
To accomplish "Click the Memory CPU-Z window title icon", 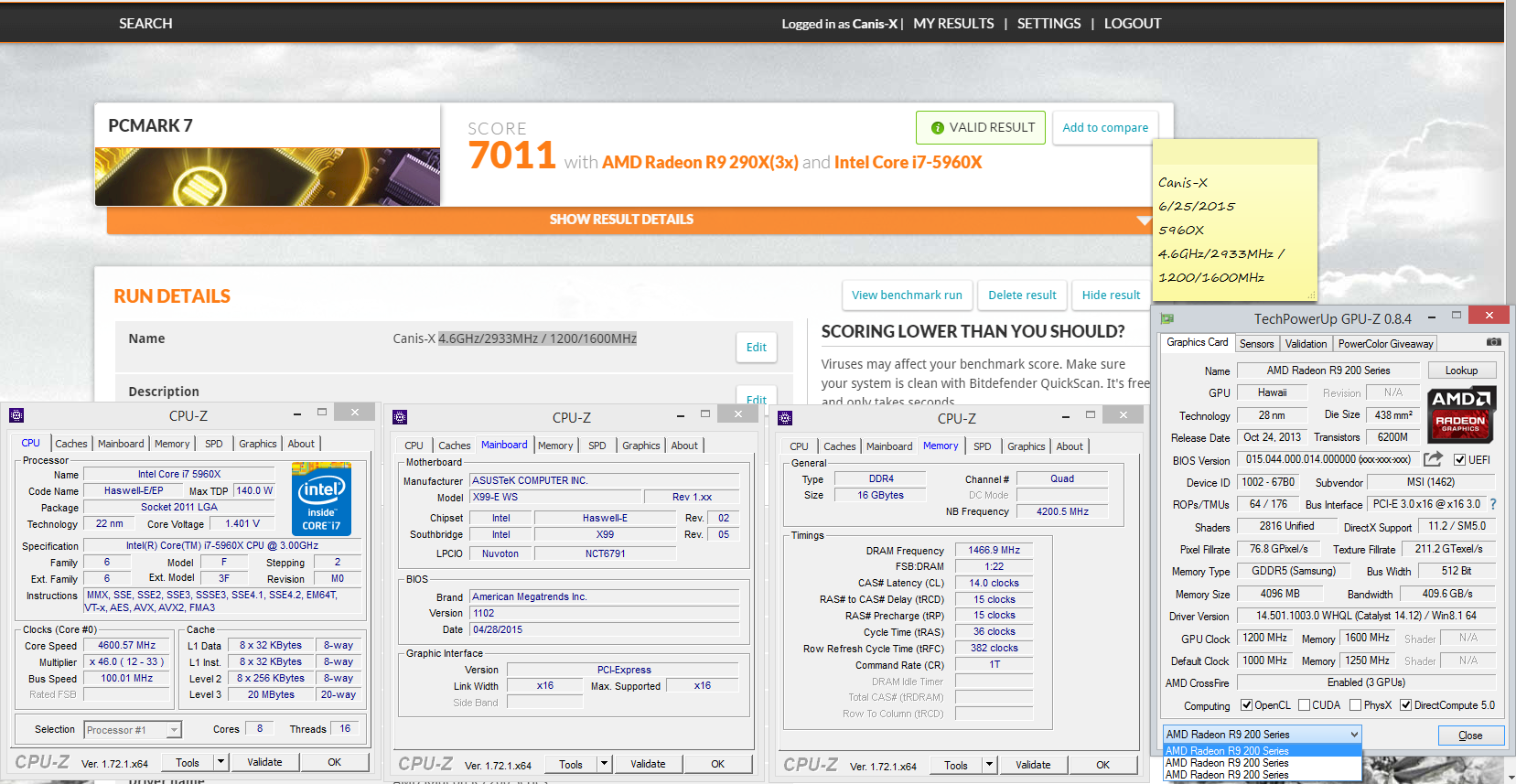I will click(x=785, y=418).
